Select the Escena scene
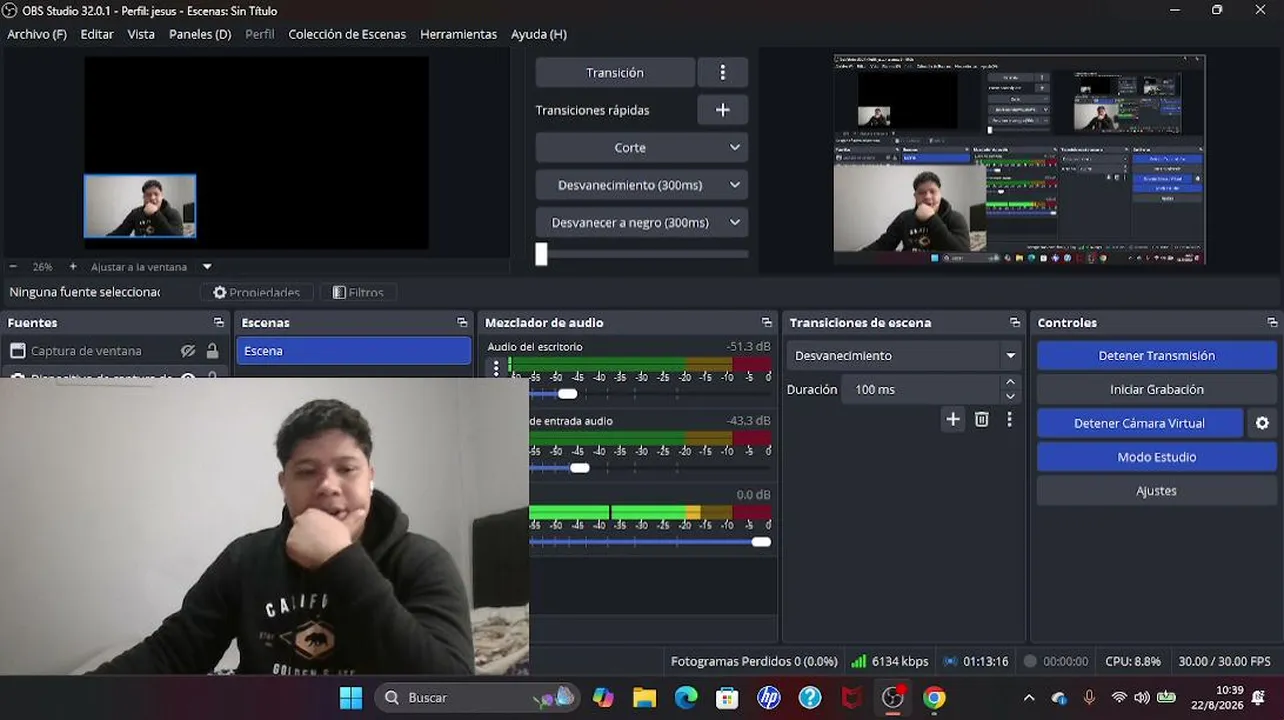The height and width of the screenshot is (720, 1284). [354, 351]
